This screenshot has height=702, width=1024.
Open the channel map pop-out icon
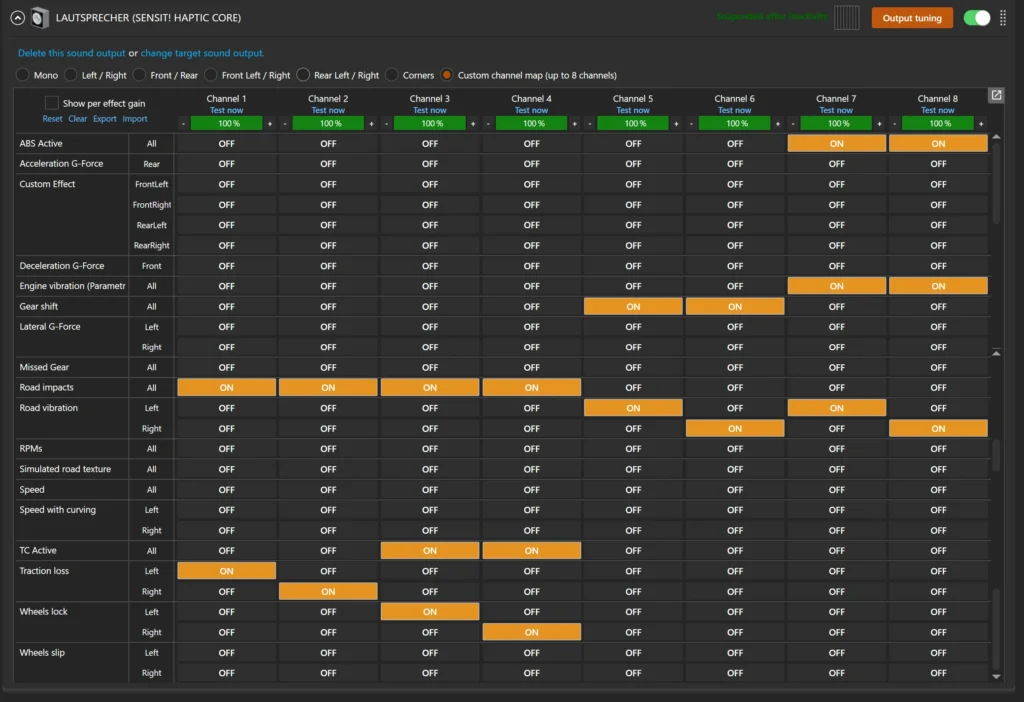tap(996, 95)
